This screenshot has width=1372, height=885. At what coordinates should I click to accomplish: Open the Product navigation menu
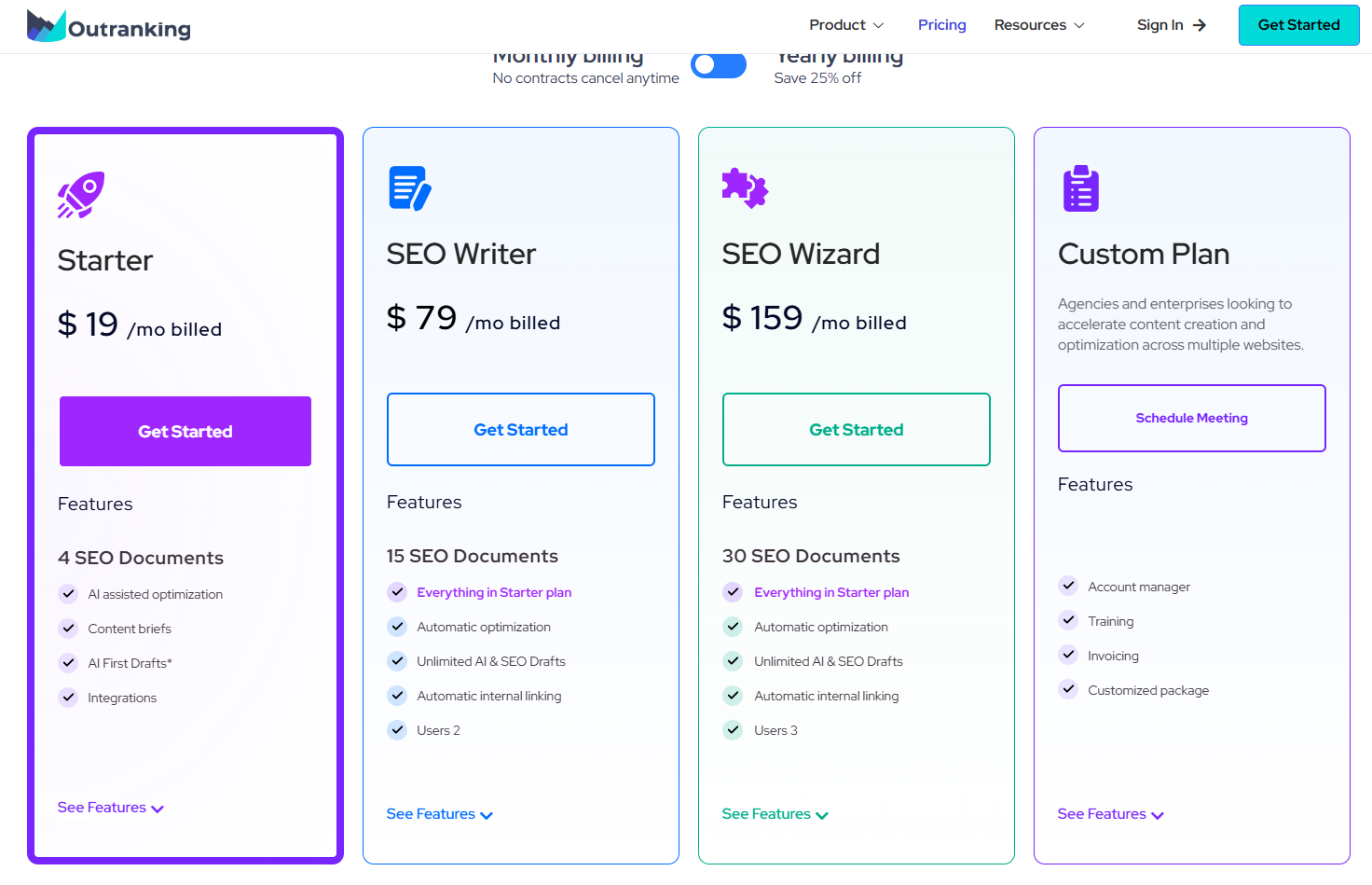(x=845, y=25)
